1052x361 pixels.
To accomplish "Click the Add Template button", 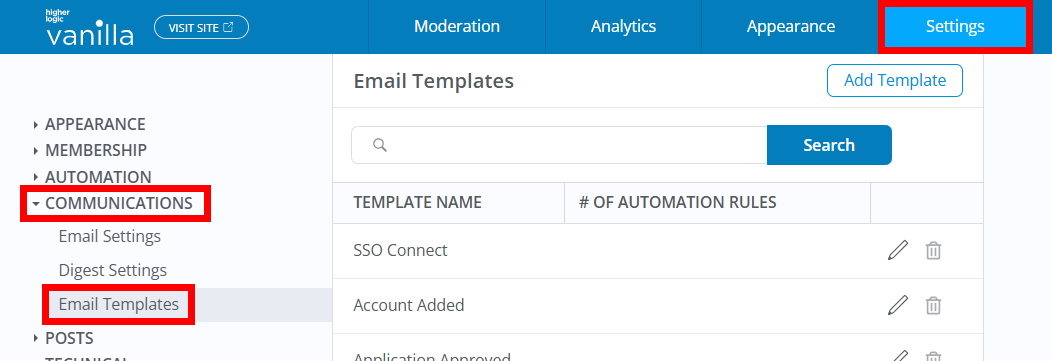I will (x=895, y=81).
